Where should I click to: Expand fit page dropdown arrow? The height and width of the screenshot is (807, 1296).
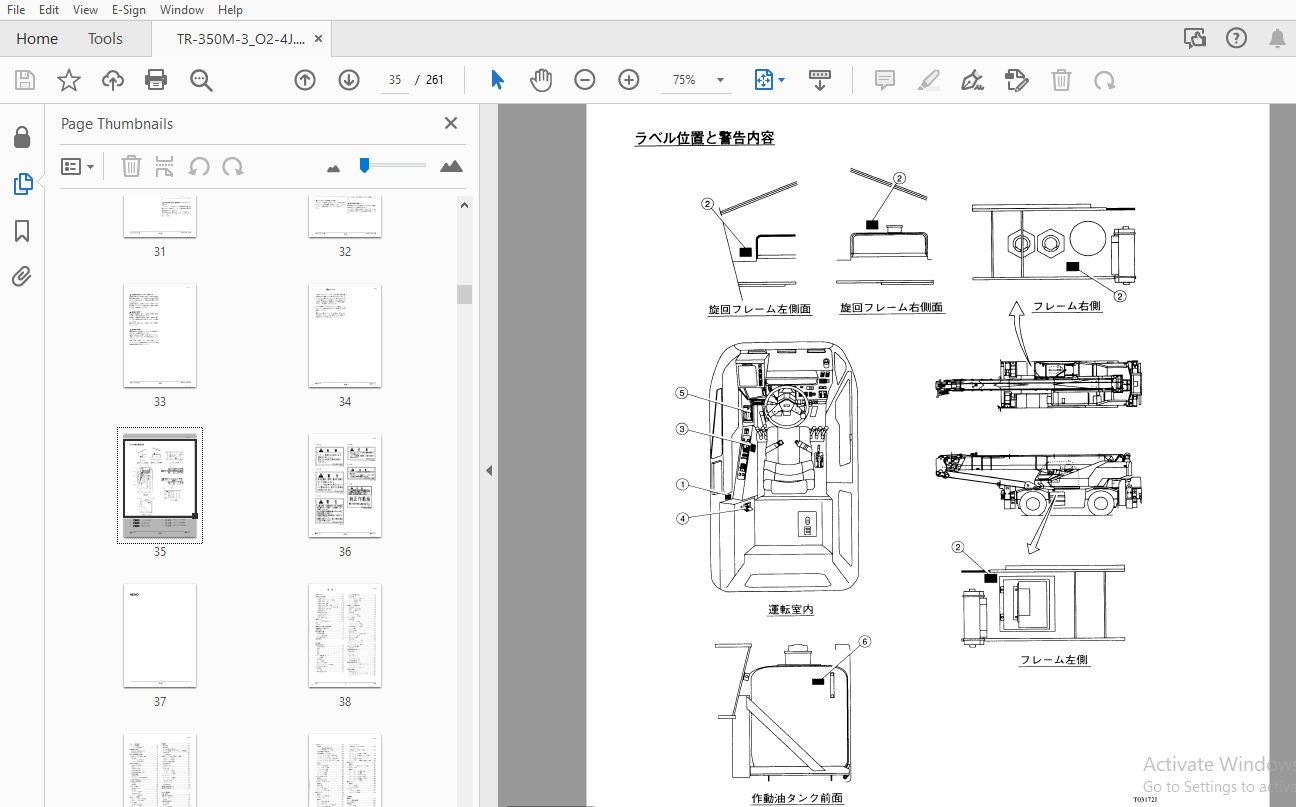click(x=782, y=80)
